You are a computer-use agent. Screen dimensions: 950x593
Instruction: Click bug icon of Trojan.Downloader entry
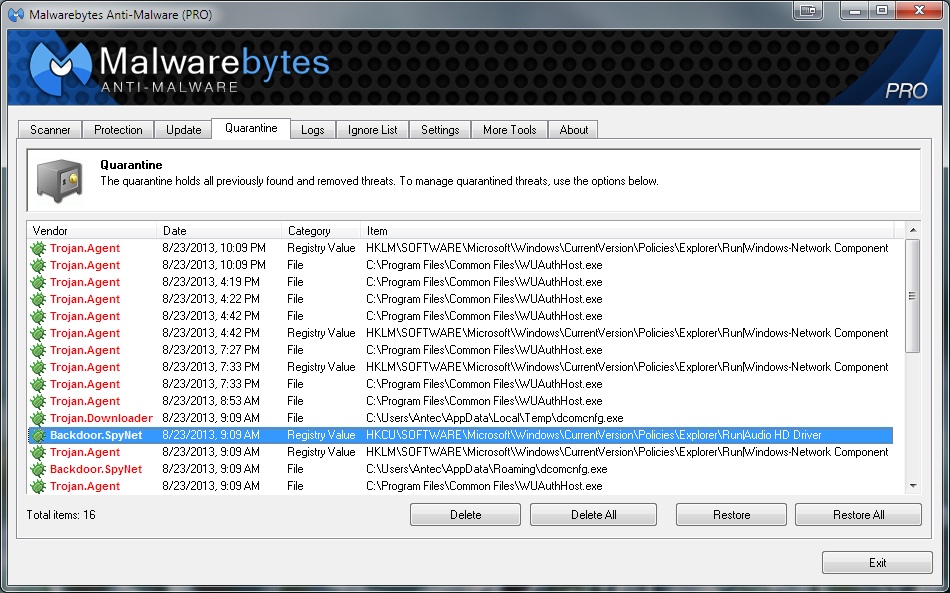coord(38,418)
